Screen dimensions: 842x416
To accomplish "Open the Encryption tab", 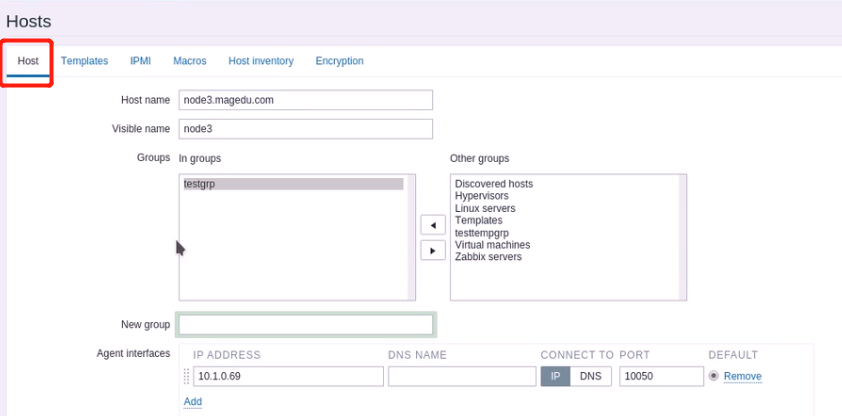I will point(339,61).
